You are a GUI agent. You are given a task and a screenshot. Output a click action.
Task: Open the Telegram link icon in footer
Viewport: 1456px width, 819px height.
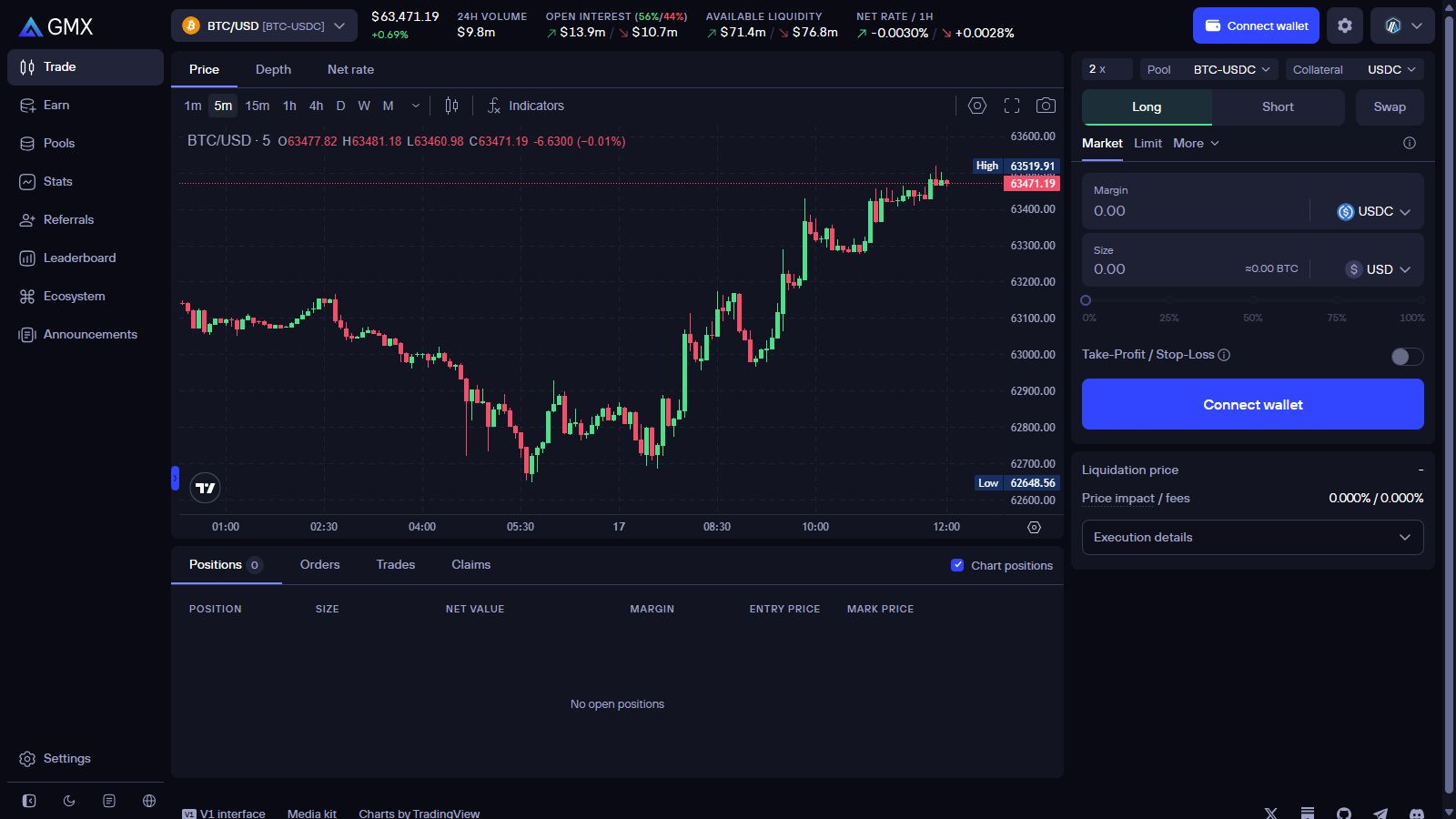pyautogui.click(x=1380, y=814)
